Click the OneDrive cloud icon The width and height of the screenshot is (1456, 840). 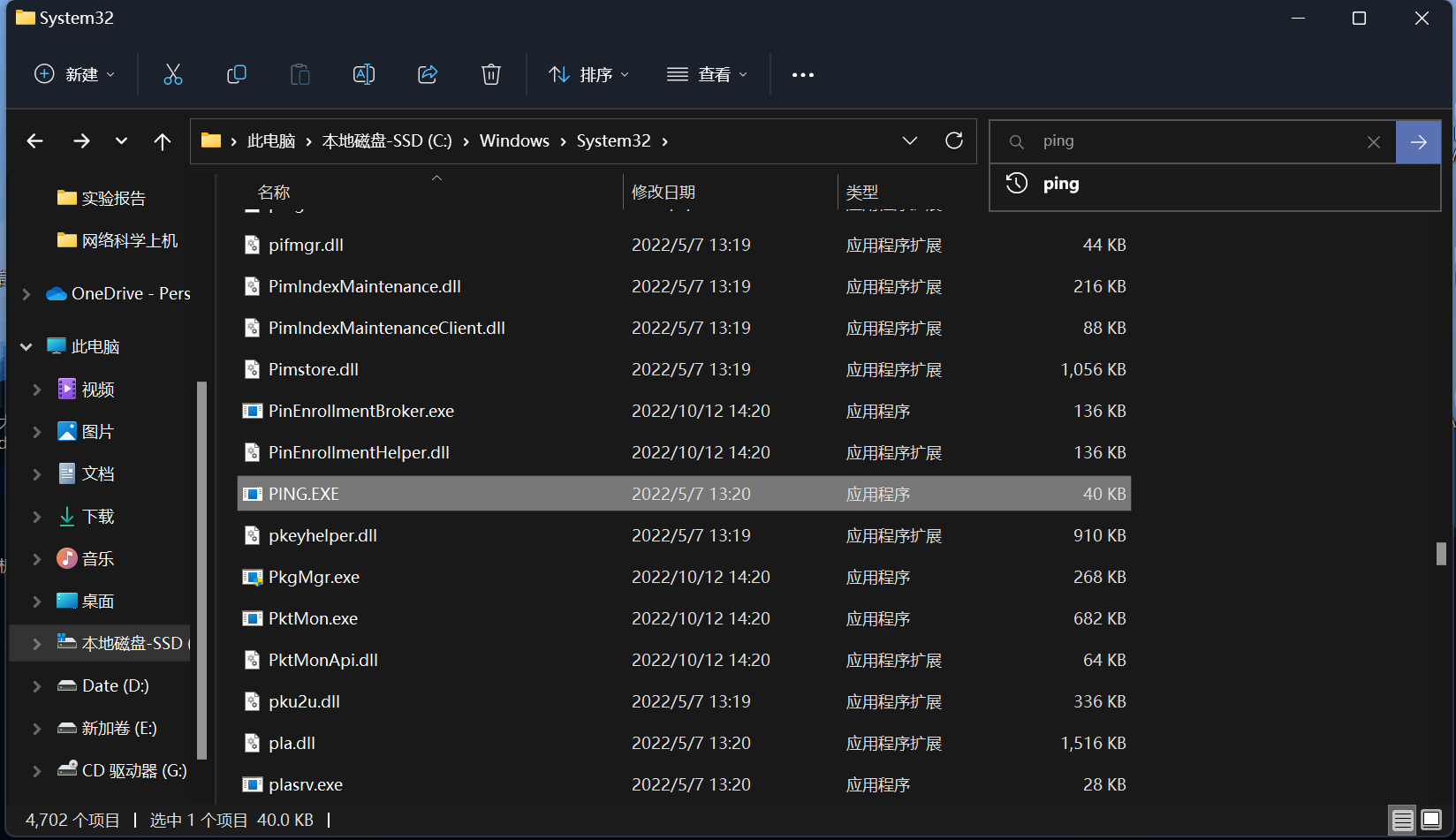point(57,293)
